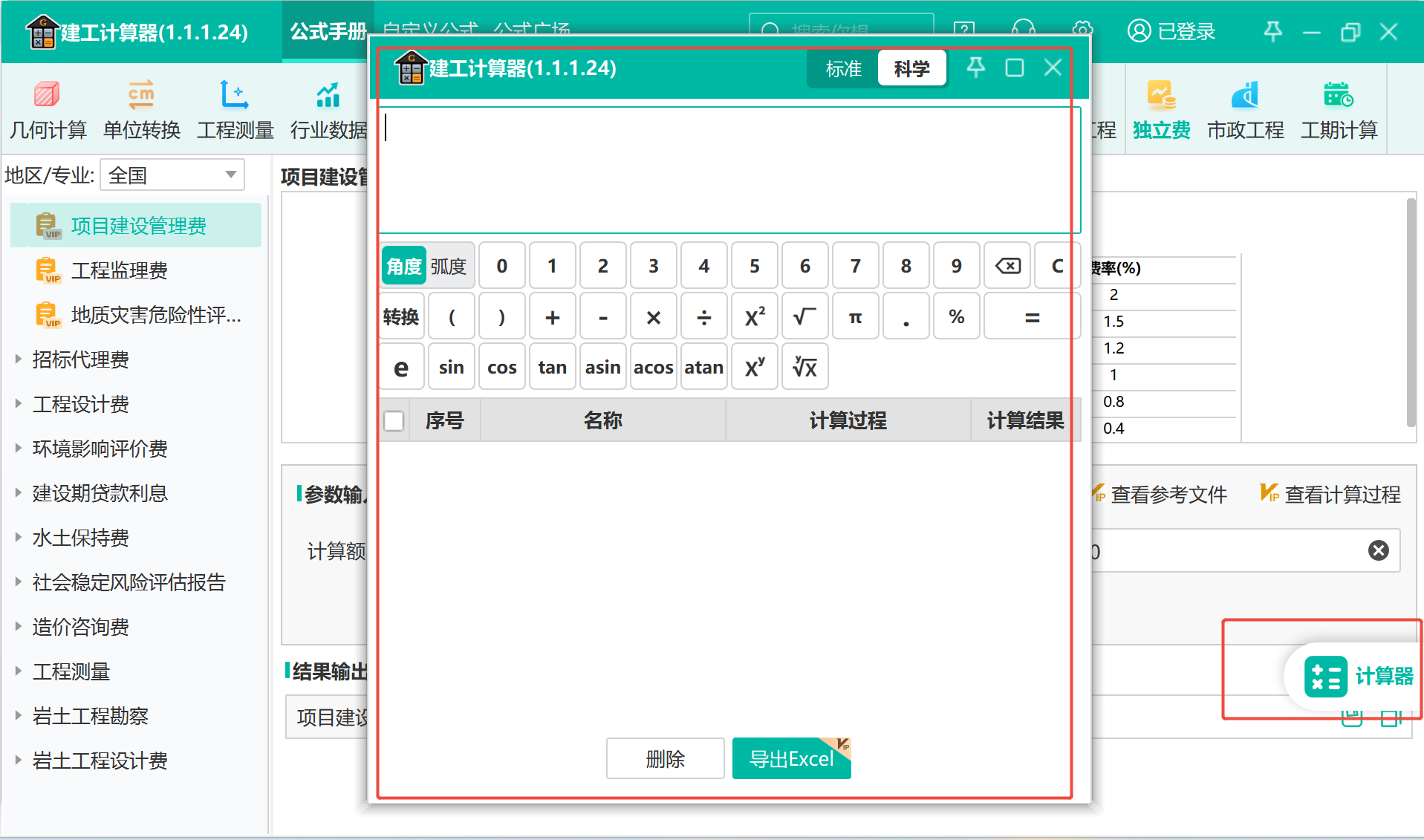
Task: Pin the calculator popup window
Action: click(976, 68)
